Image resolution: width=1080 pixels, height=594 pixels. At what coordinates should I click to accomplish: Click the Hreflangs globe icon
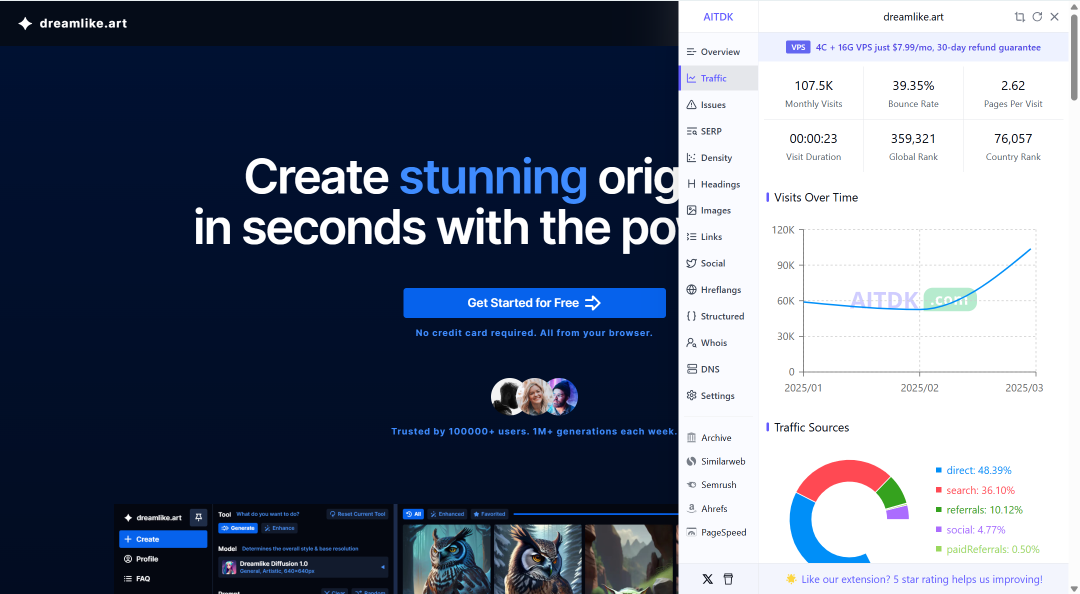point(692,289)
